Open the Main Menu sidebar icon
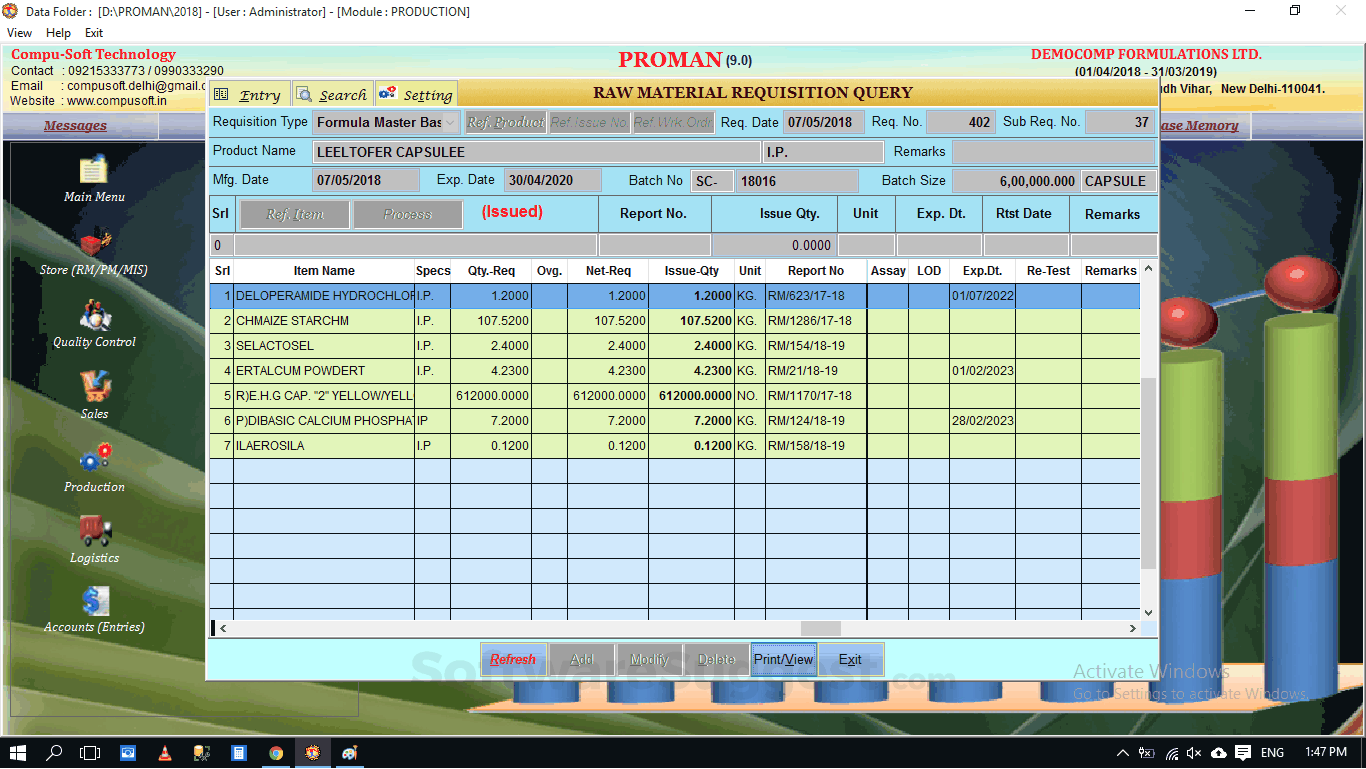1366x769 pixels. (x=94, y=170)
